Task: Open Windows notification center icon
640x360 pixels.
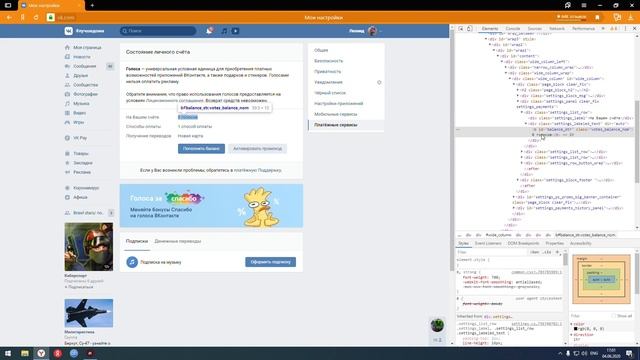Action: 630,353
